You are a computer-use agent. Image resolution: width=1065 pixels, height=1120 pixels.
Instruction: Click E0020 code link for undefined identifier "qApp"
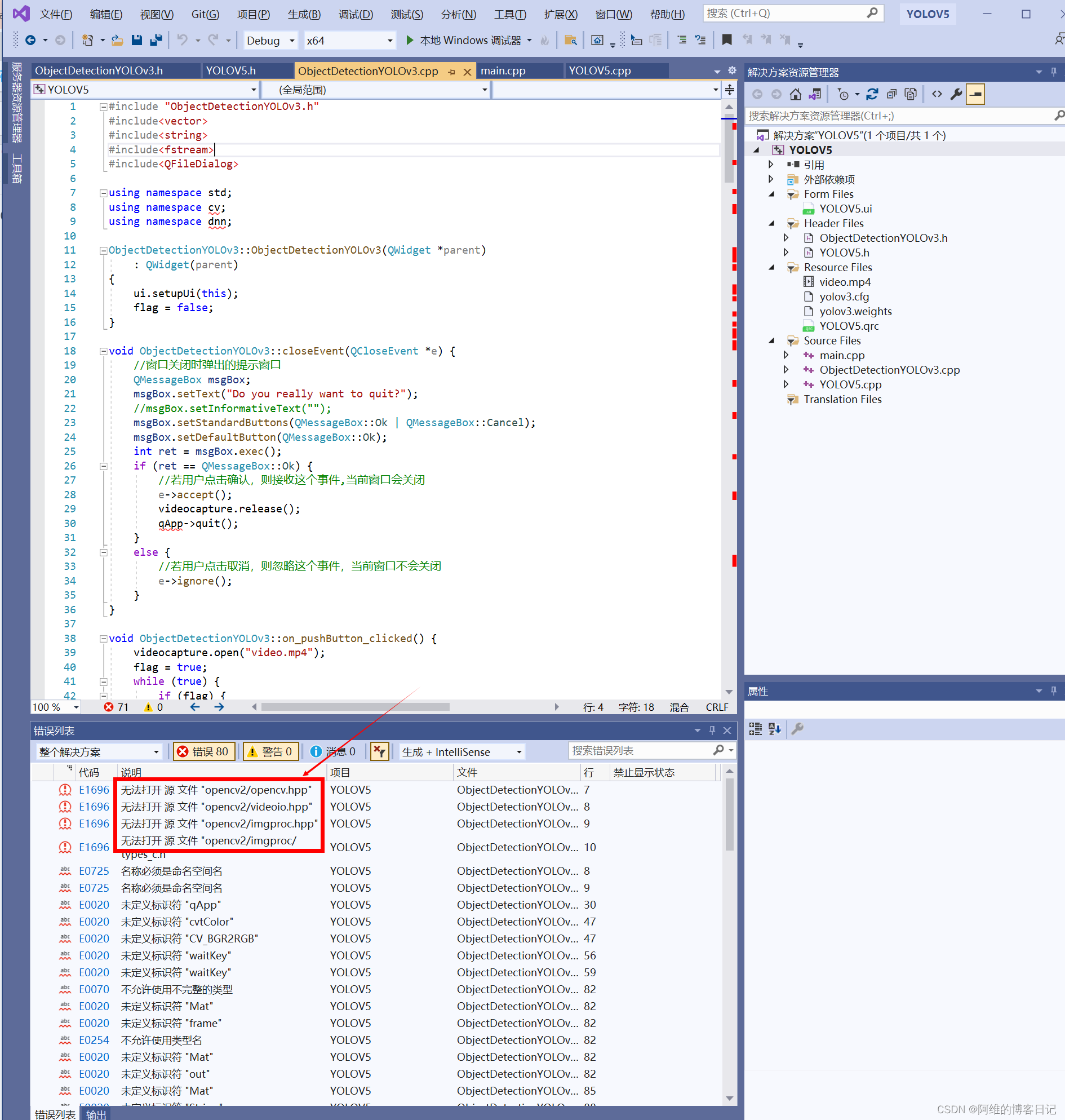tap(94, 905)
